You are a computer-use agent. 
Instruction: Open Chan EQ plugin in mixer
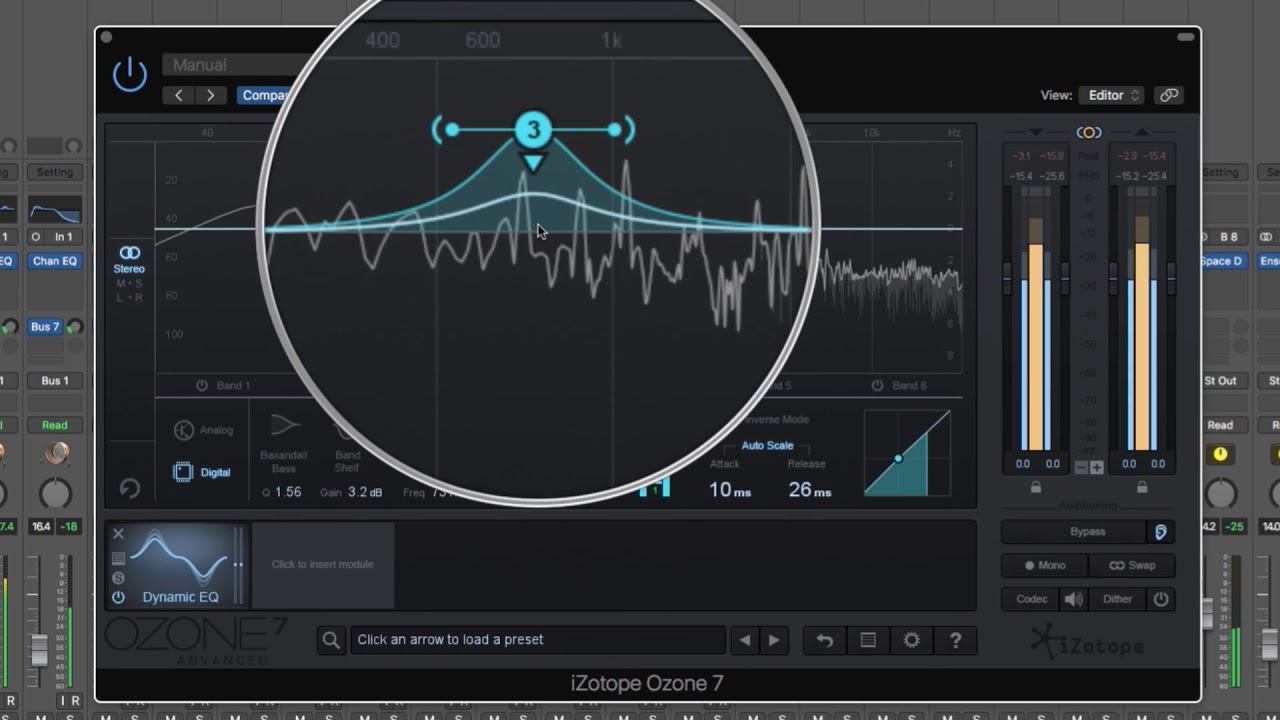(54, 261)
